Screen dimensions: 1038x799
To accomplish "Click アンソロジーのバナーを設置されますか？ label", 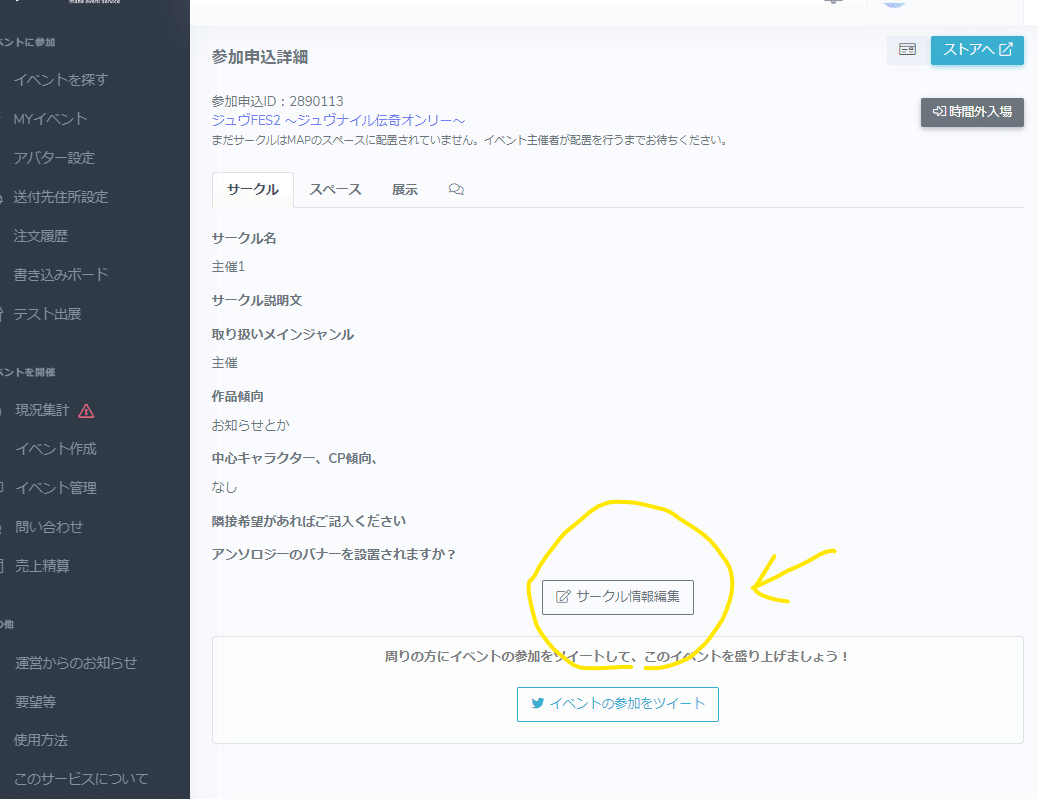I will click(334, 555).
